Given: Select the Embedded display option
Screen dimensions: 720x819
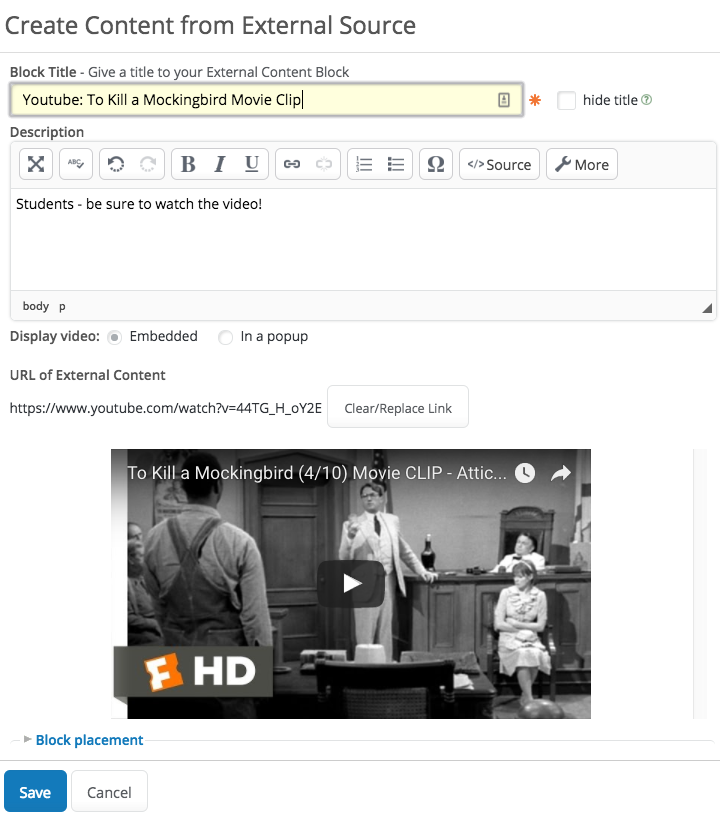Looking at the screenshot, I should (114, 337).
